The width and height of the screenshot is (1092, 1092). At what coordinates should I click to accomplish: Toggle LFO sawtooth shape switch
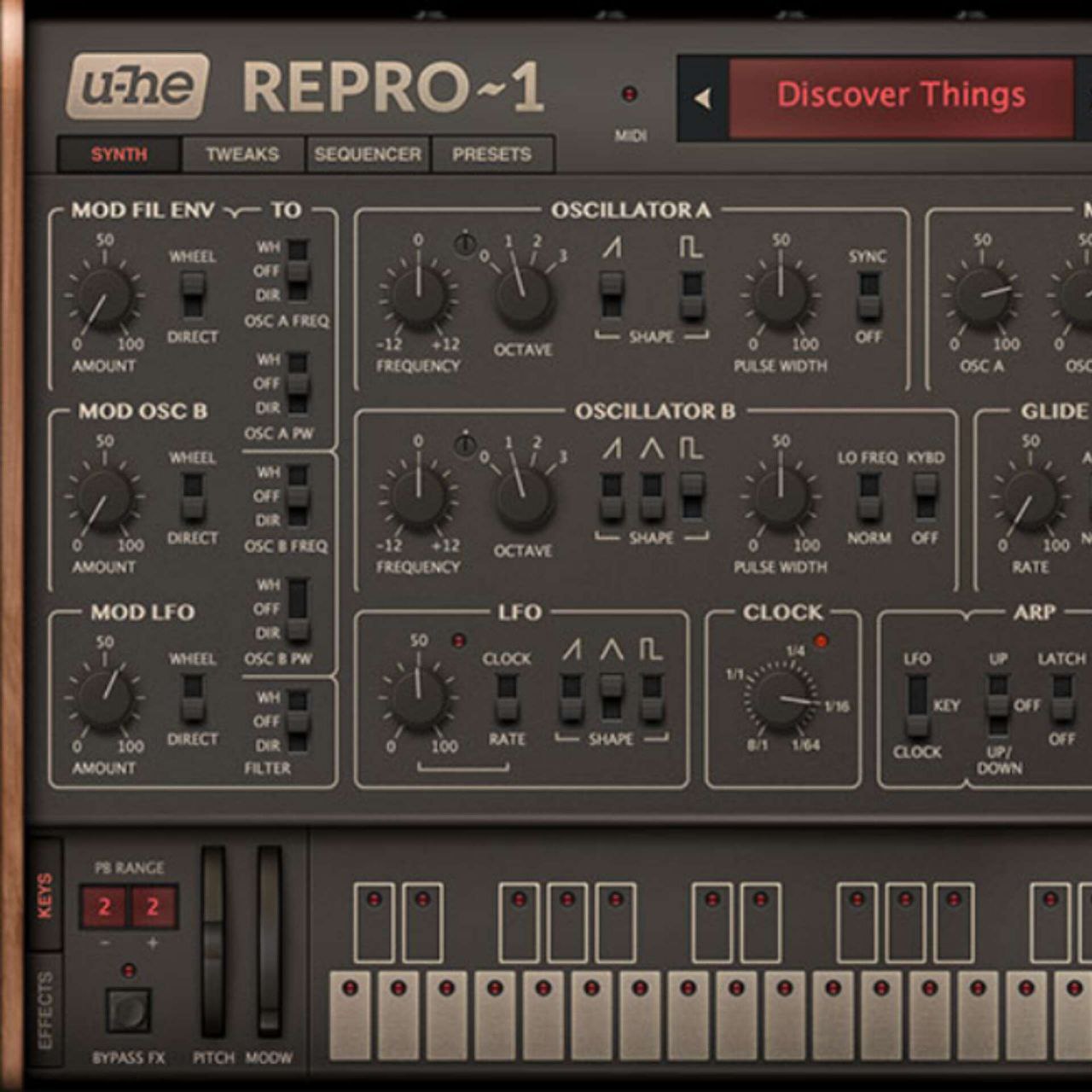[571, 697]
